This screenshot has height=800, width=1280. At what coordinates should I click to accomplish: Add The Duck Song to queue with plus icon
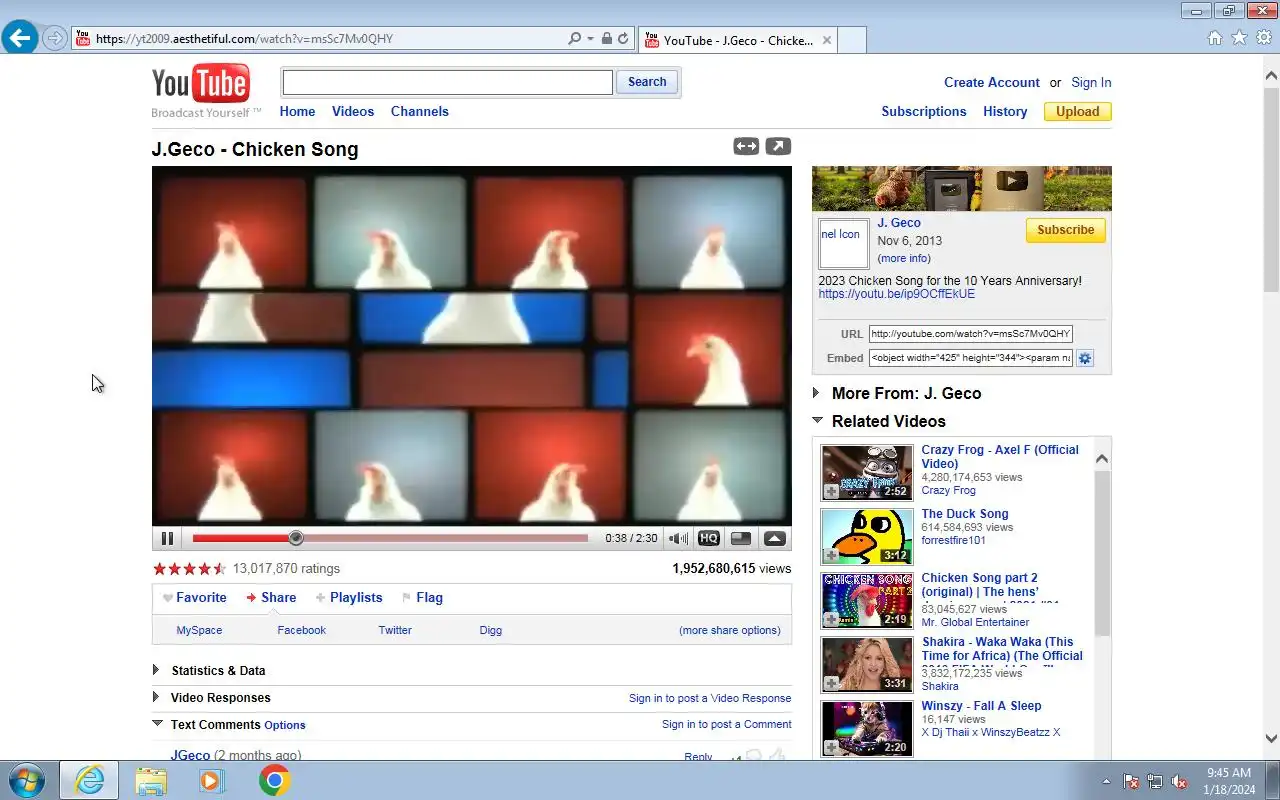point(831,555)
